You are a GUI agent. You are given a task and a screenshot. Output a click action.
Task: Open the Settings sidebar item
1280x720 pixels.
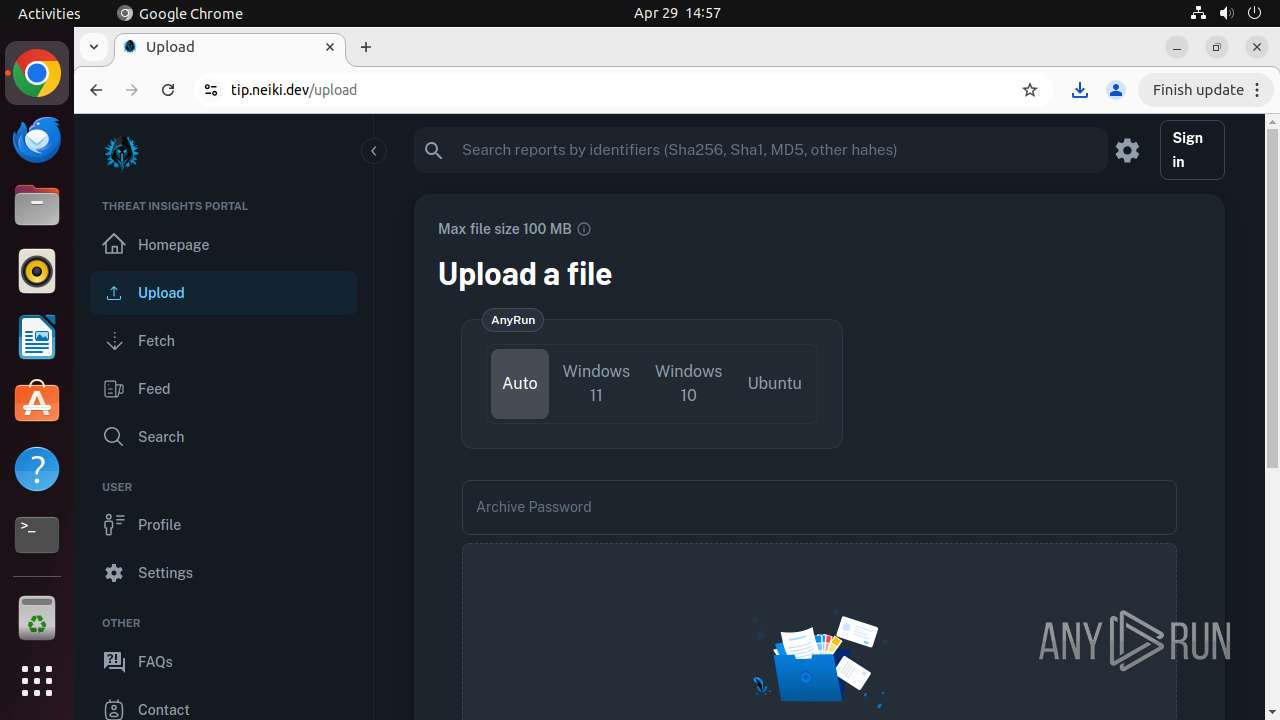[x=224, y=573]
